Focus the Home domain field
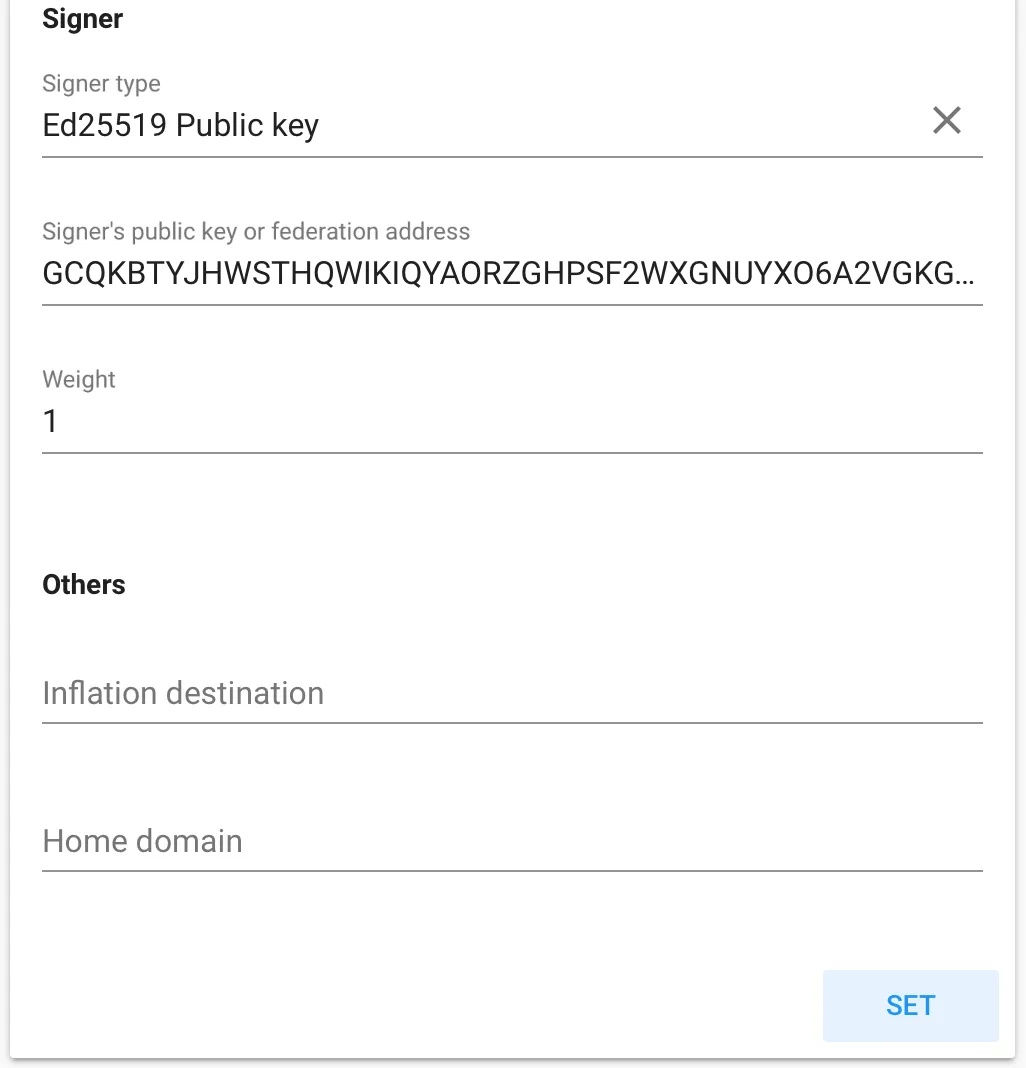1026x1068 pixels. tap(512, 841)
